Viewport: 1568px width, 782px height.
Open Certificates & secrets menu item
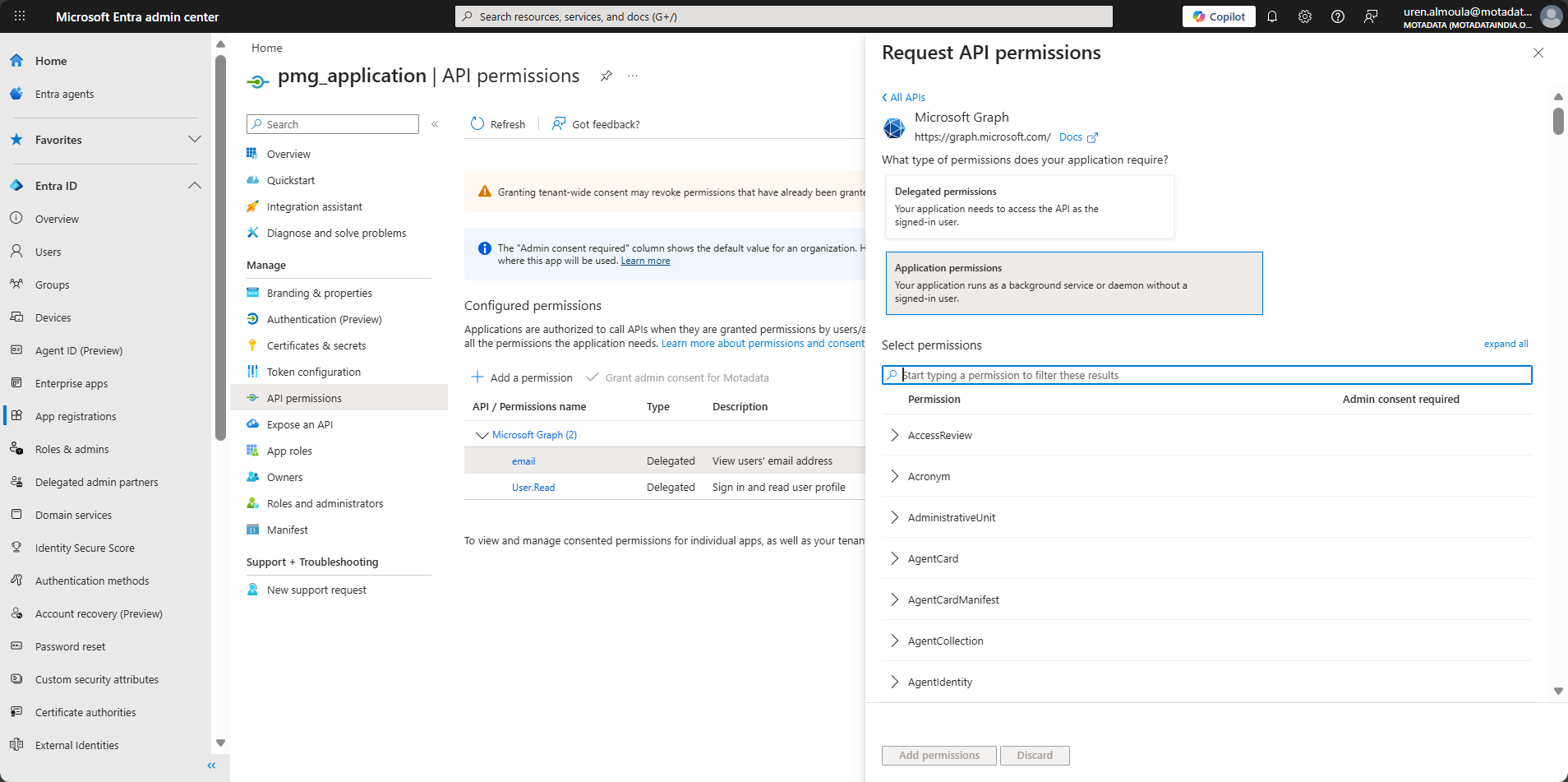pyautogui.click(x=316, y=345)
